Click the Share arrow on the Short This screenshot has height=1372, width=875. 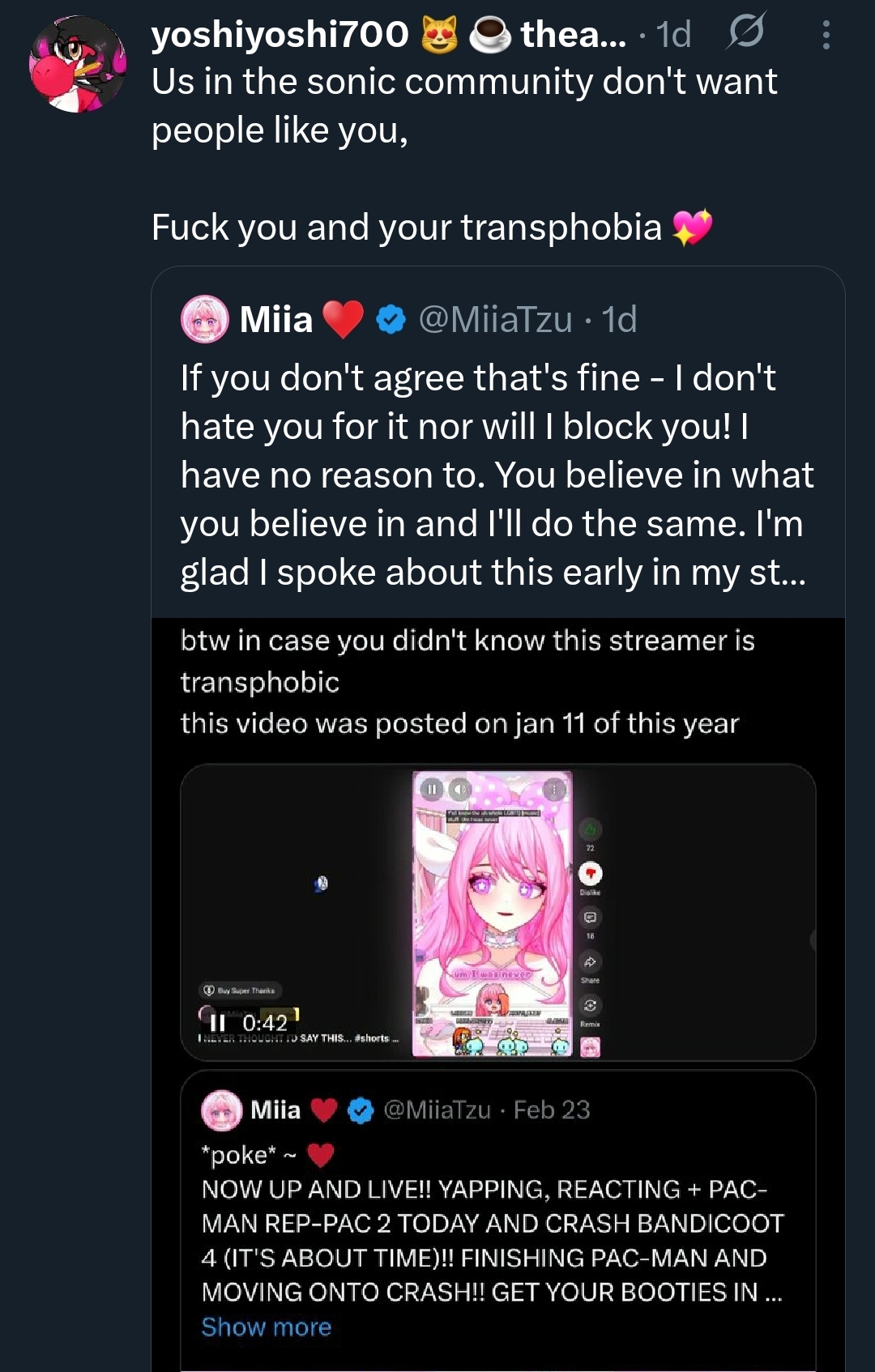[590, 962]
